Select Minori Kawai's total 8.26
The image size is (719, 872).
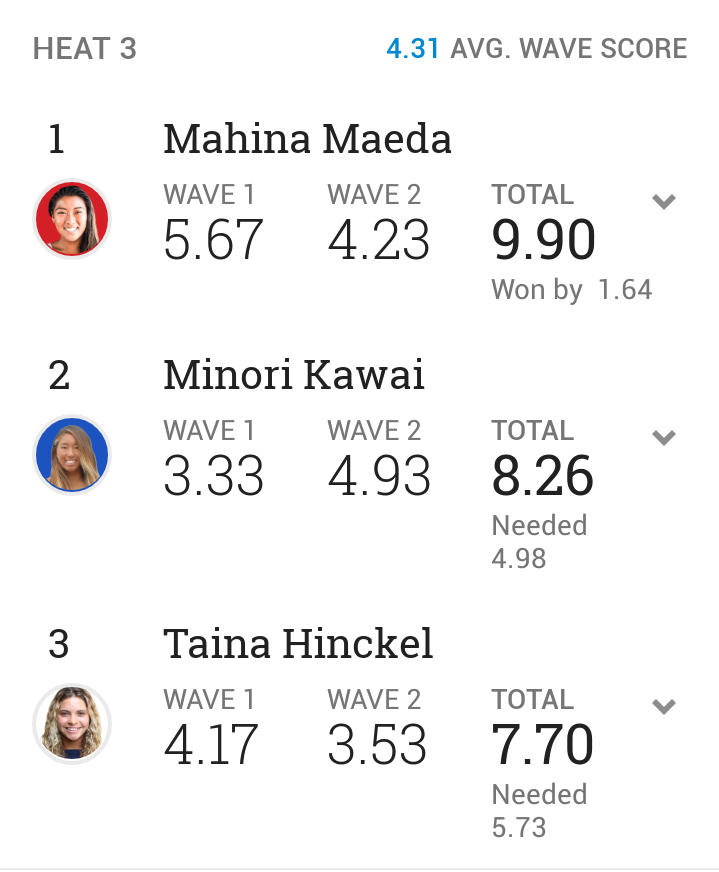point(543,476)
